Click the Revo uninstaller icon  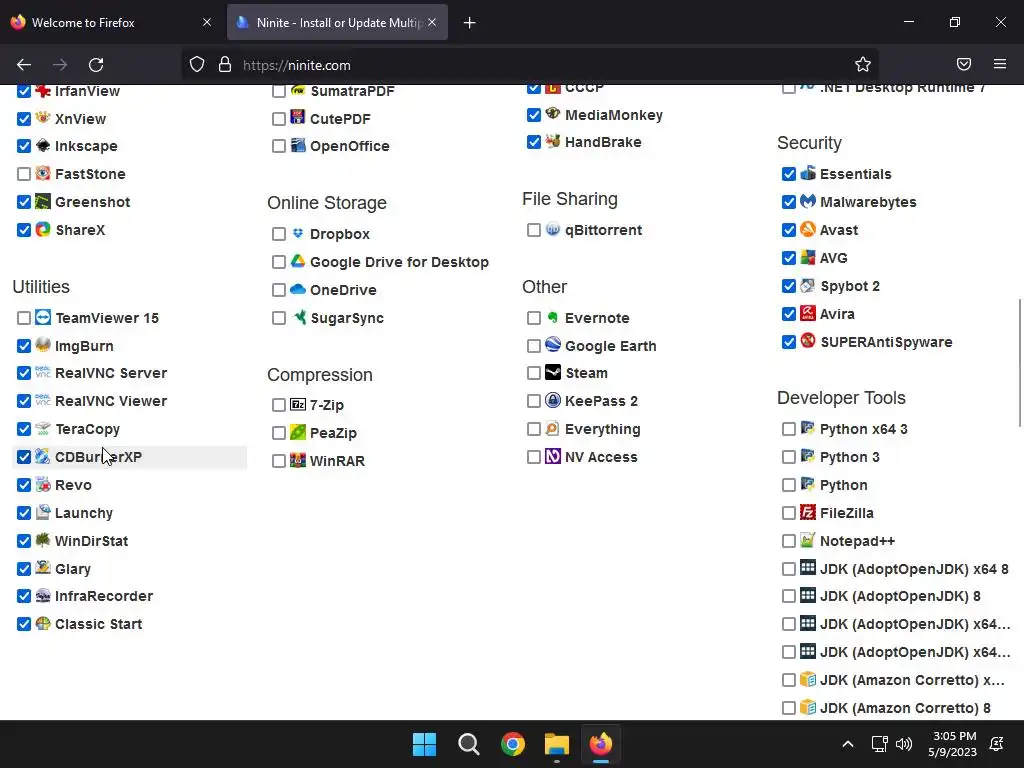(x=42, y=485)
